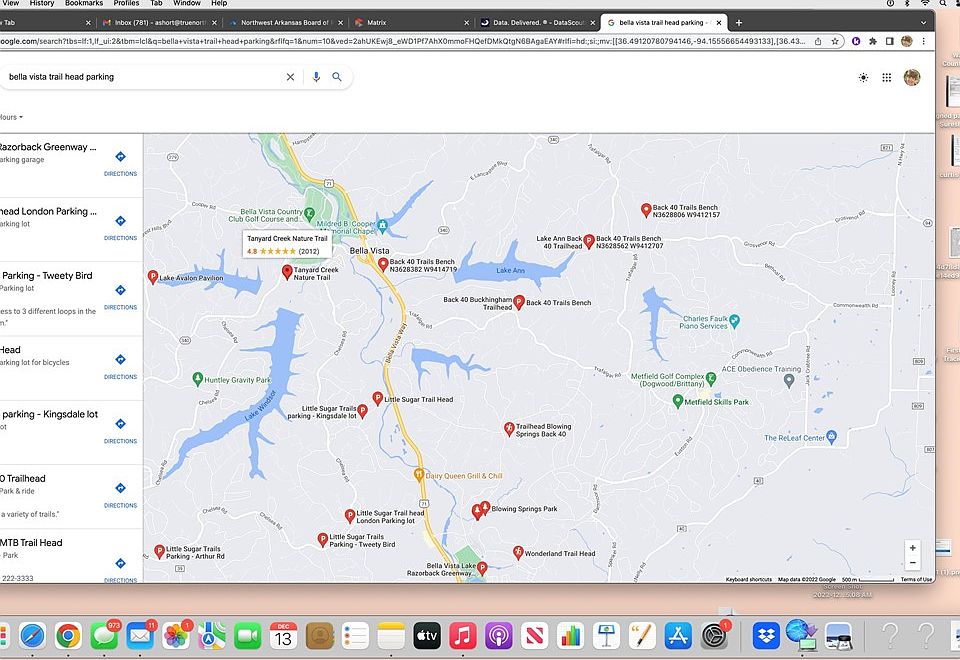Viewport: 960px width, 660px height.
Task: Select the Little Sugar Trails Arthur Rd pin
Action: tap(159, 552)
